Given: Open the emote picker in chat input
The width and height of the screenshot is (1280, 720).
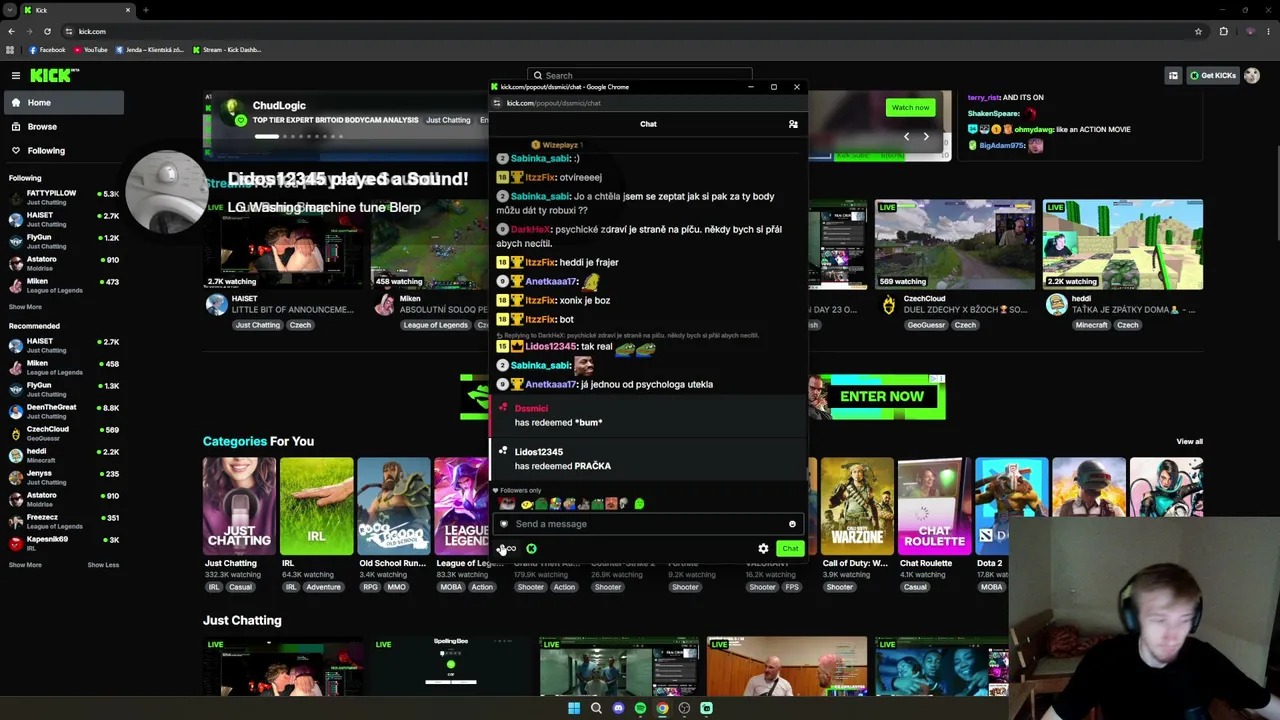Looking at the screenshot, I should 792,524.
